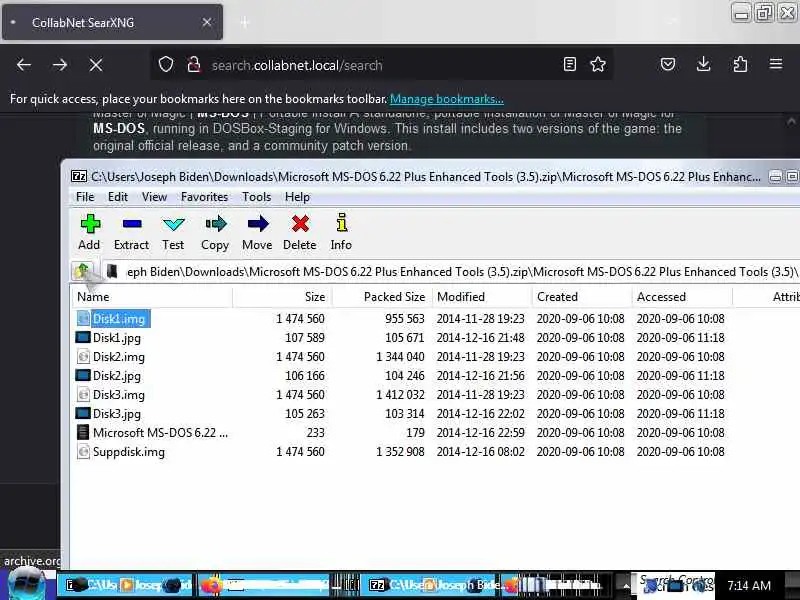Click the red Delete toolbar icon
800x600 pixels.
click(300, 232)
